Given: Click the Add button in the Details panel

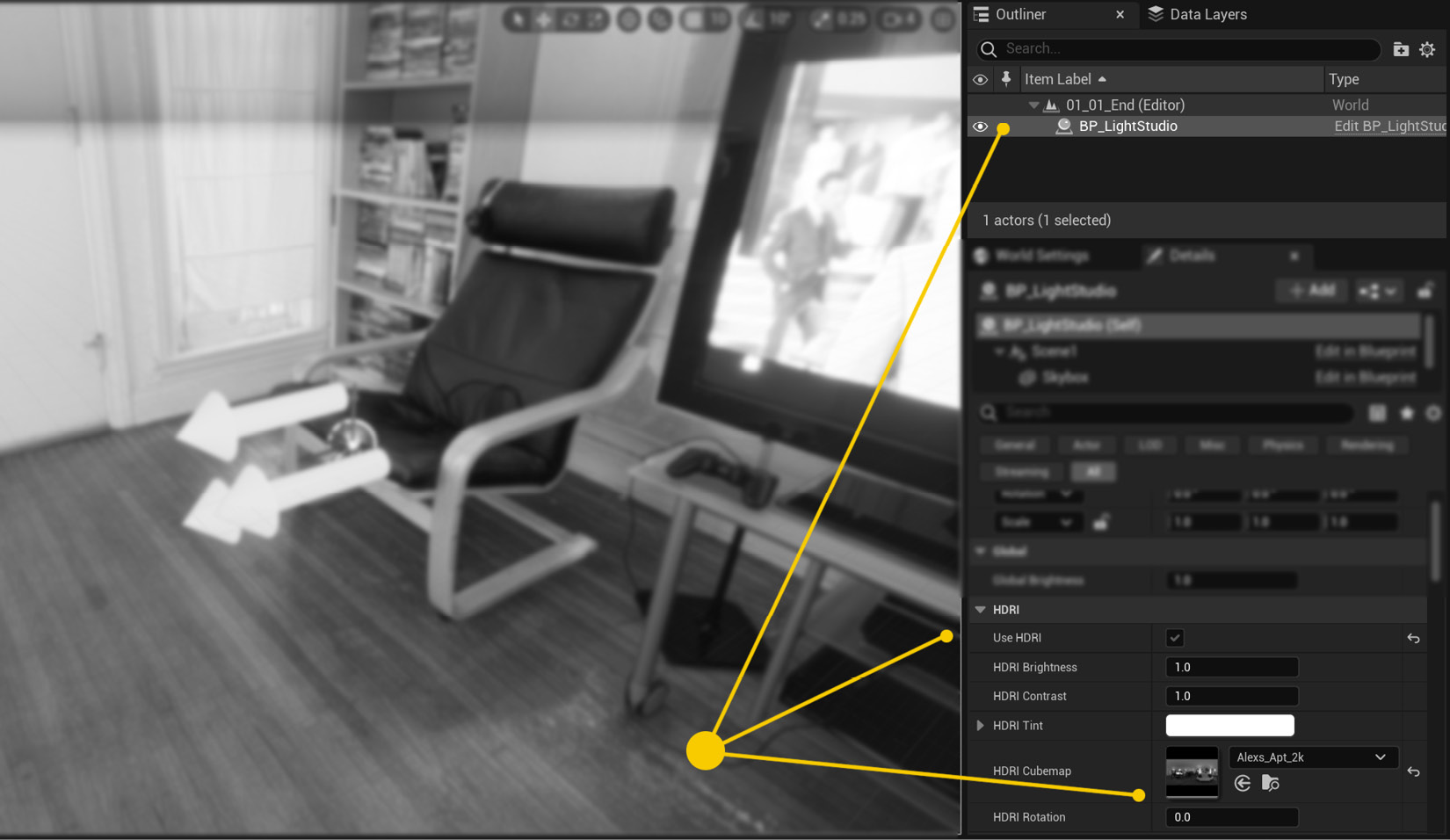Looking at the screenshot, I should pyautogui.click(x=1310, y=291).
